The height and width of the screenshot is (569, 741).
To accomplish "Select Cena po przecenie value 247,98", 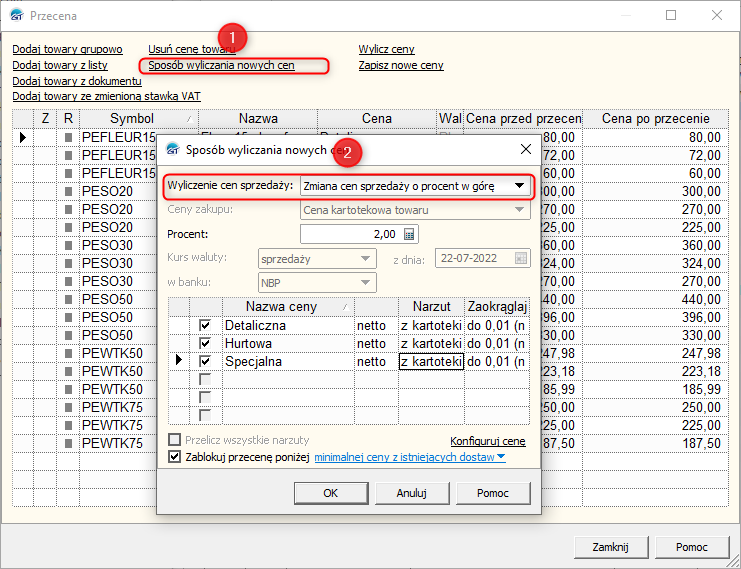I will coord(655,353).
